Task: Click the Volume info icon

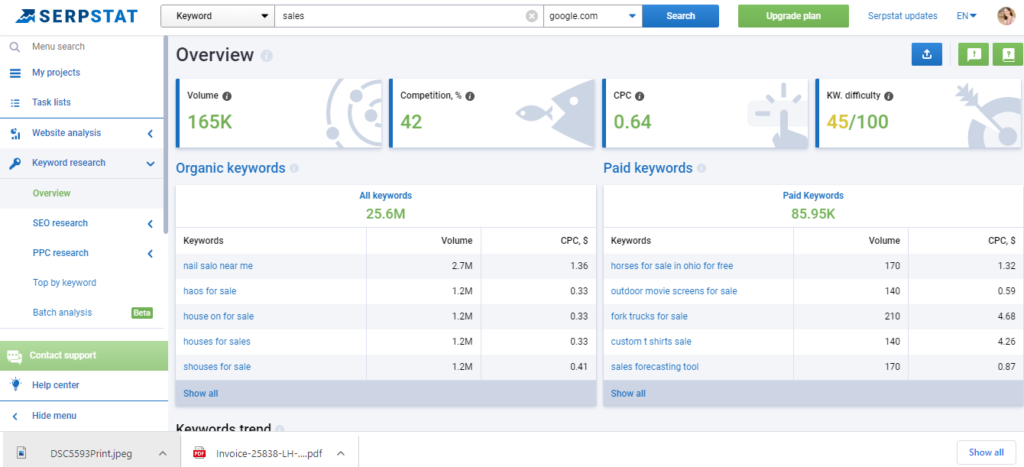Action: [x=227, y=96]
